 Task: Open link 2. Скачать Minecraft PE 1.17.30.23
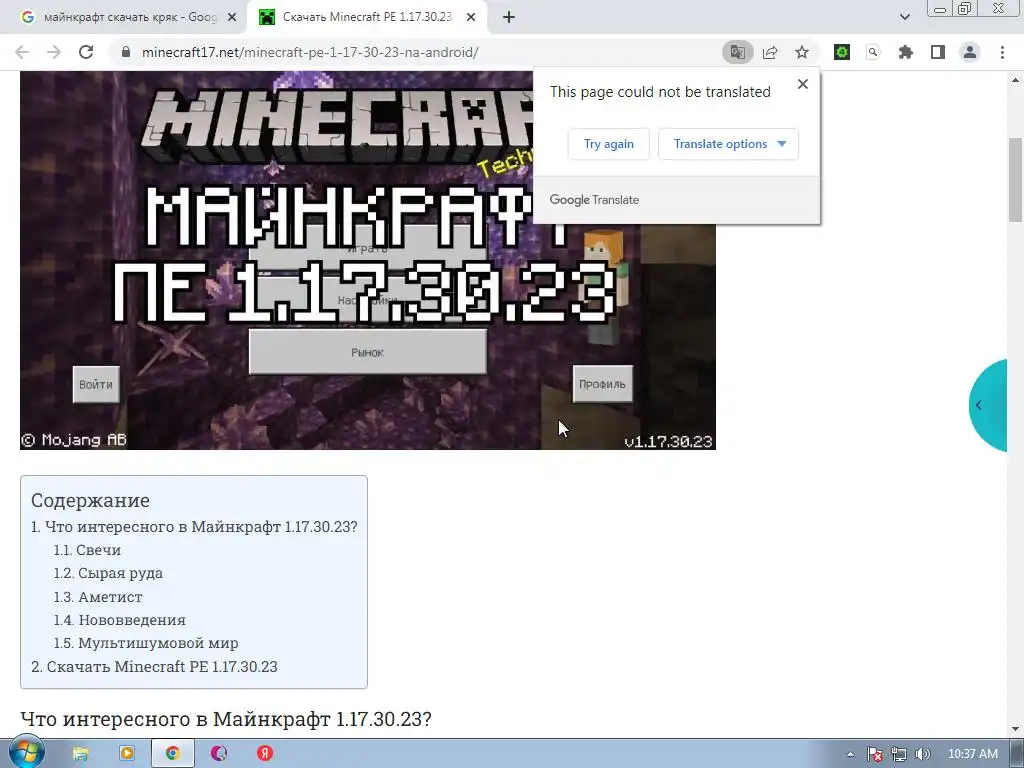[x=155, y=666]
